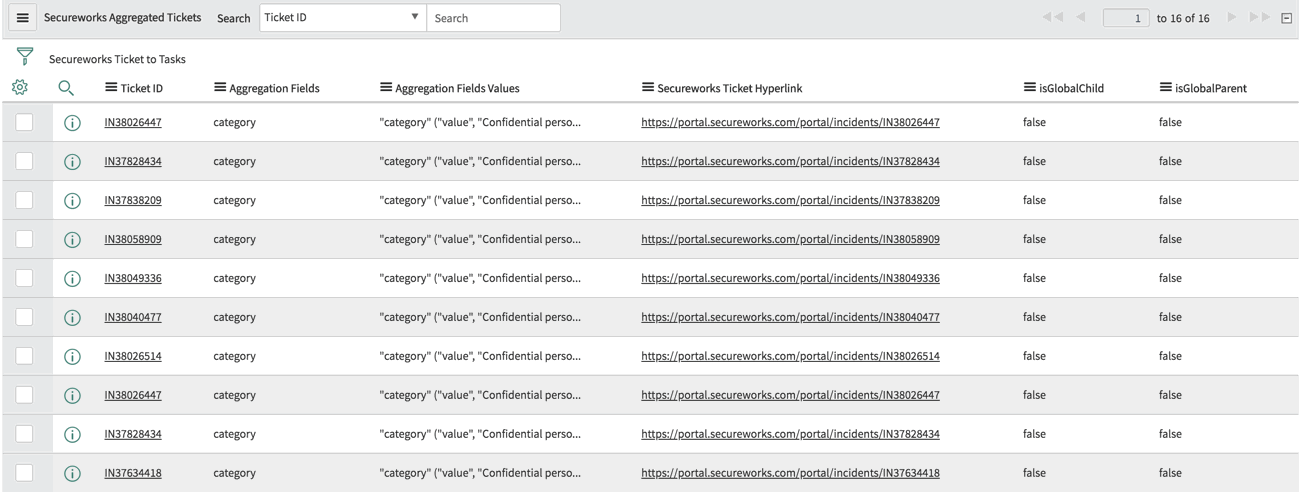Screen dimensions: 1302x492
Task: Select checkbox for ticket IN37634418
Action: pos(24,473)
